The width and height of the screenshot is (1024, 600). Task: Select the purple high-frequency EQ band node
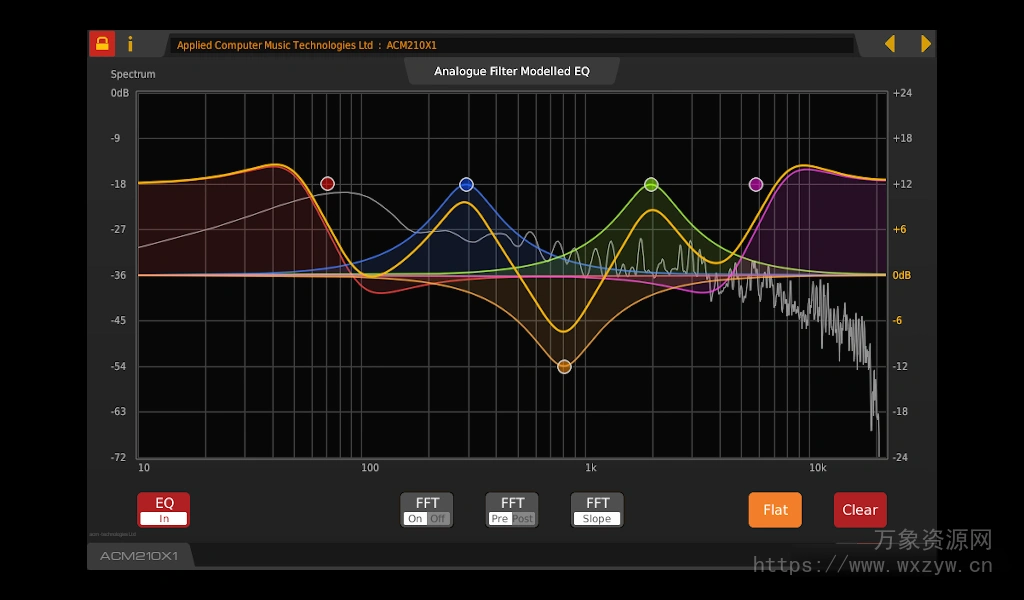point(756,183)
